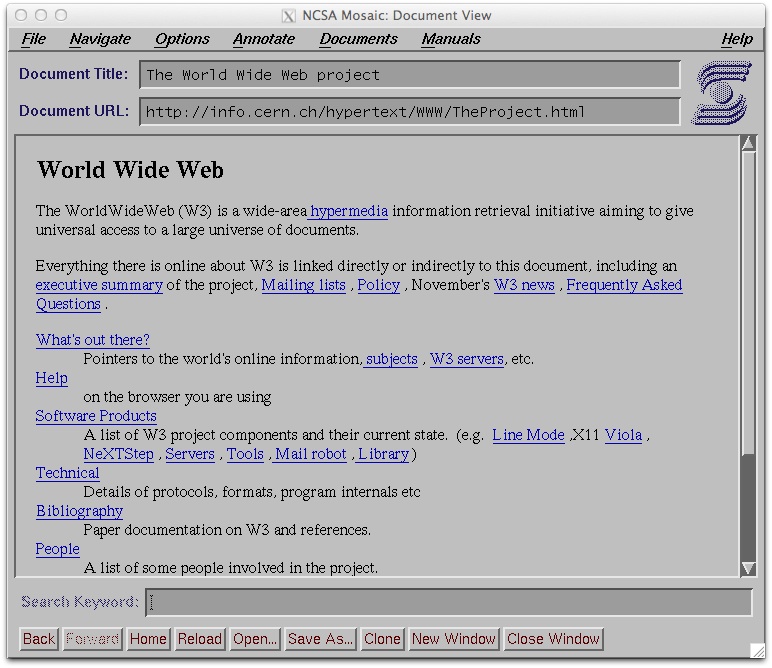Click text 'on the browser you are using'
Image resolution: width=772 pixels, height=668 pixels.
pyautogui.click(x=177, y=397)
